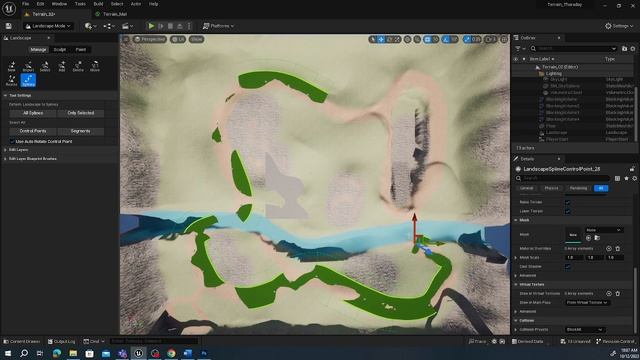Open the Build menu

coord(98,4)
